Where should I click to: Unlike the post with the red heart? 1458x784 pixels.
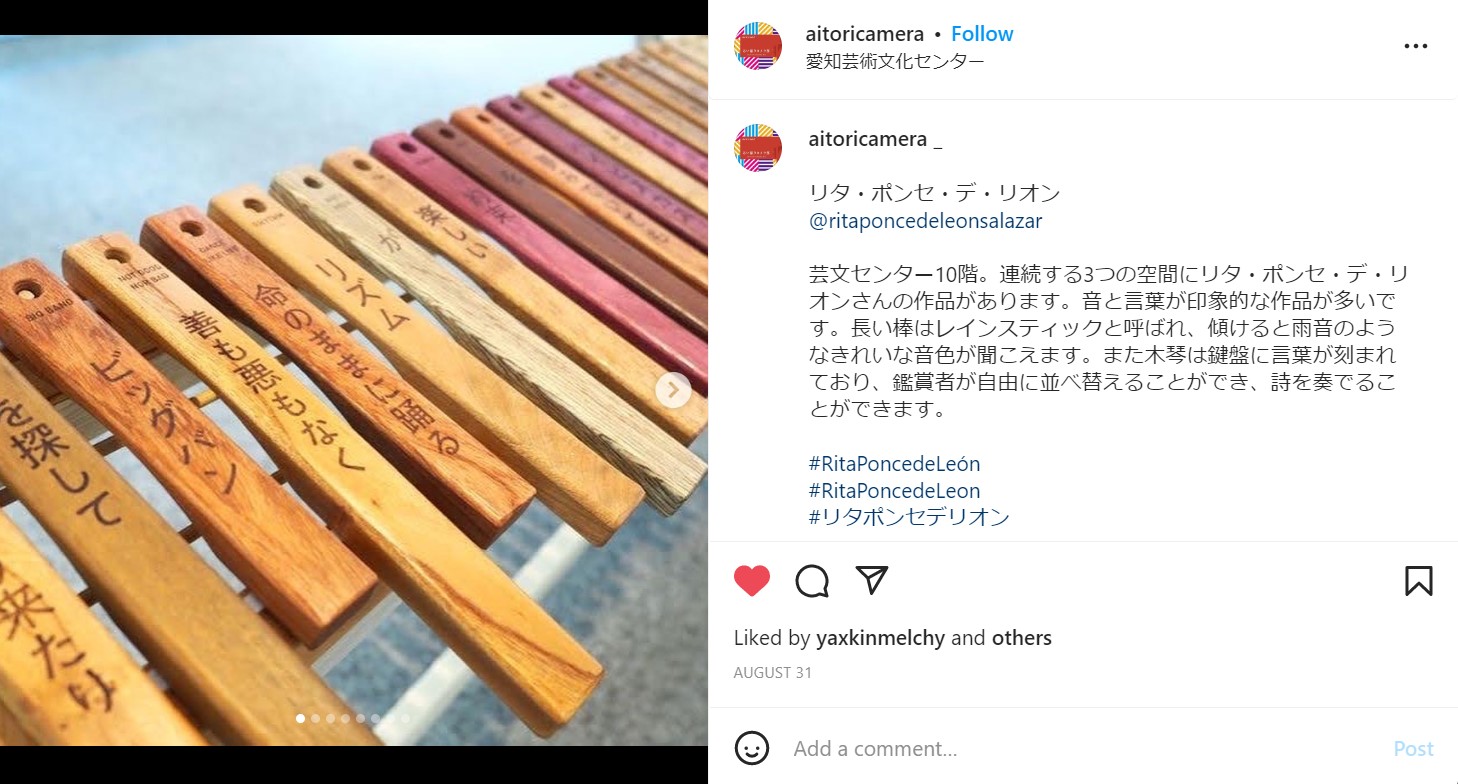[x=752, y=581]
